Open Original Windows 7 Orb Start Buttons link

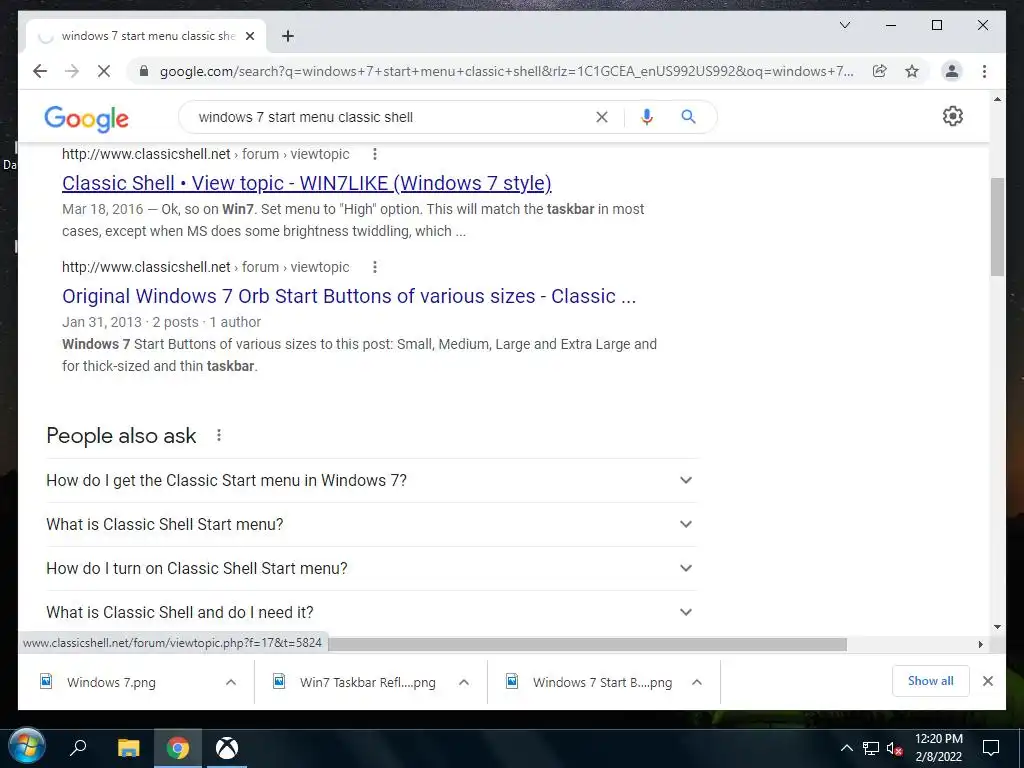pos(349,296)
